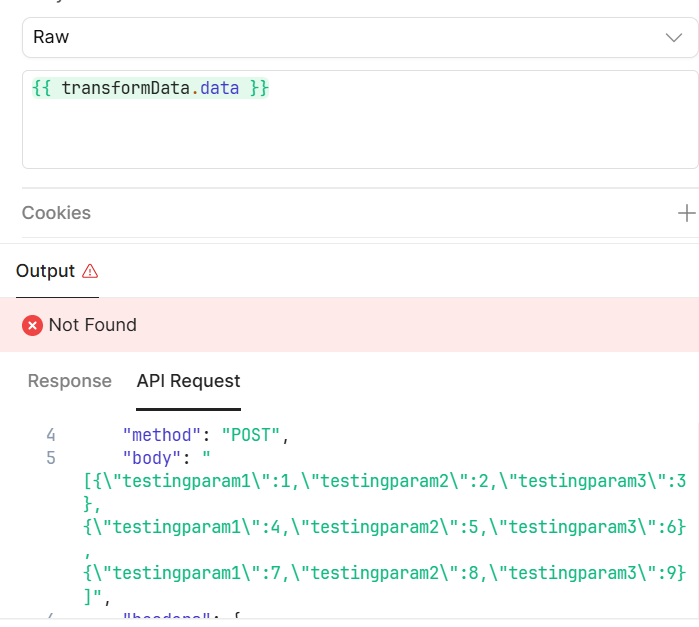Click the "method" key in the request
This screenshot has height=627, width=699.
pyautogui.click(x=165, y=436)
